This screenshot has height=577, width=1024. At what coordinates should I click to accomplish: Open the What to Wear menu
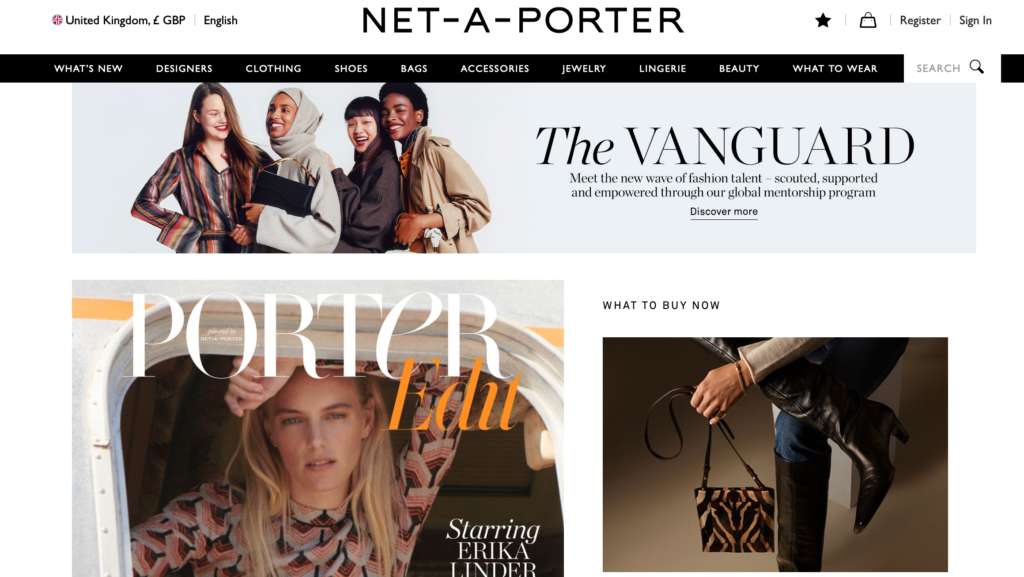(835, 69)
